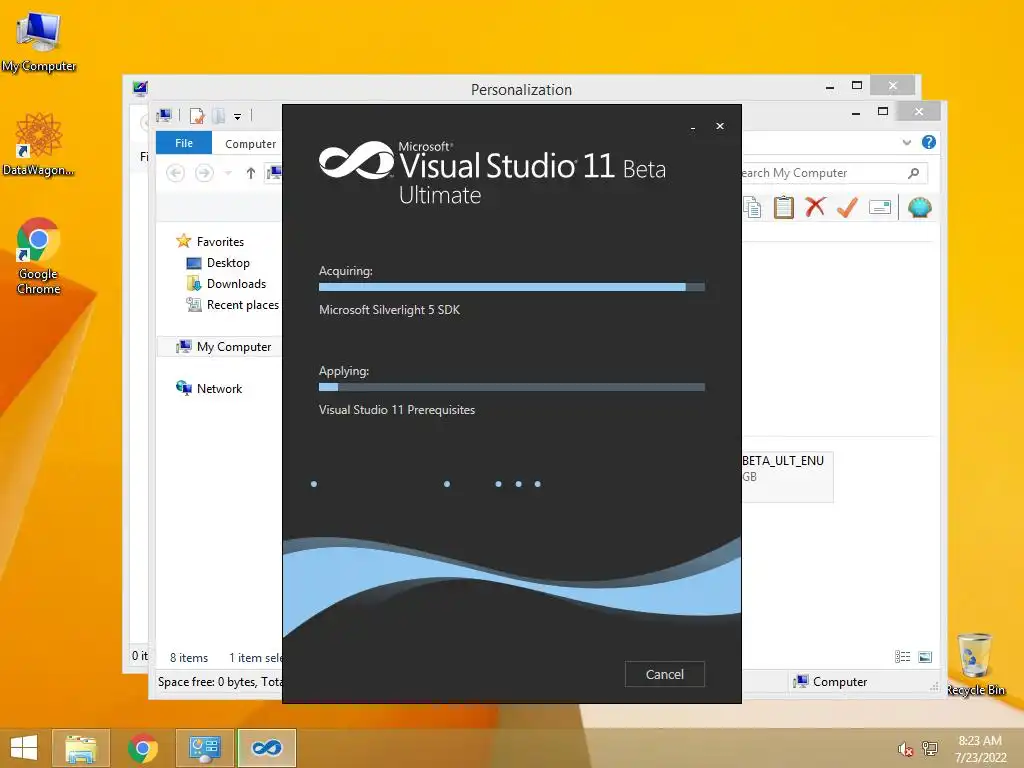The width and height of the screenshot is (1024, 768).
Task: Click the Acquiring progress bar
Action: click(511, 287)
